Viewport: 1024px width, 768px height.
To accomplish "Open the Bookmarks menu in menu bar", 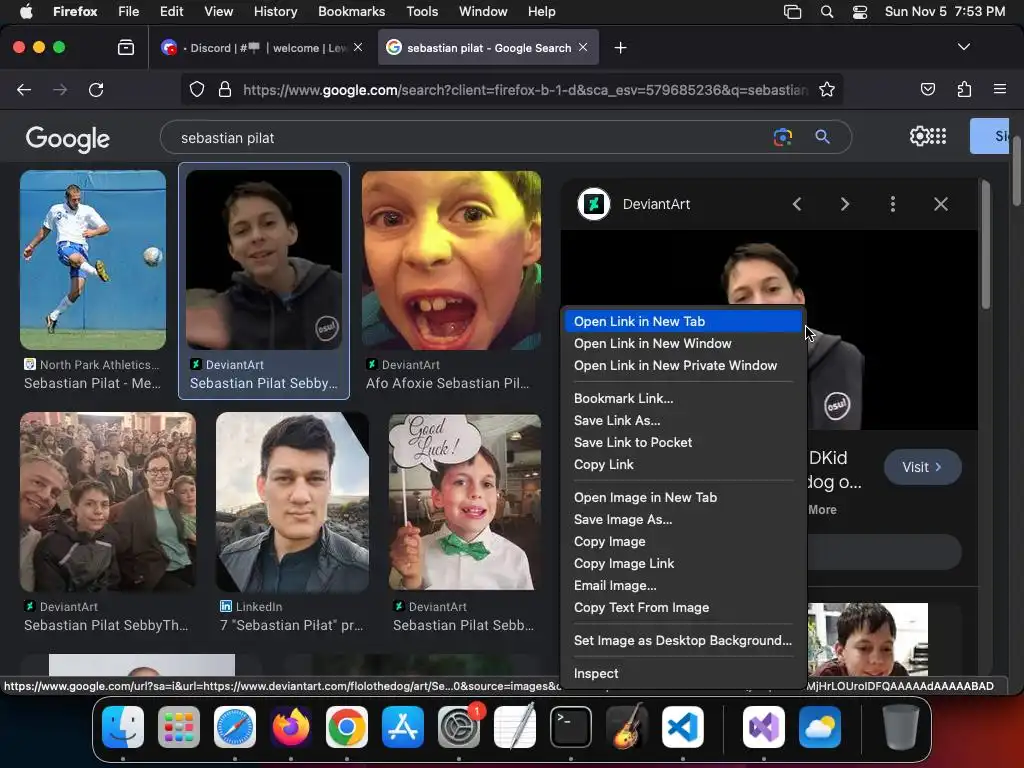I will (351, 12).
